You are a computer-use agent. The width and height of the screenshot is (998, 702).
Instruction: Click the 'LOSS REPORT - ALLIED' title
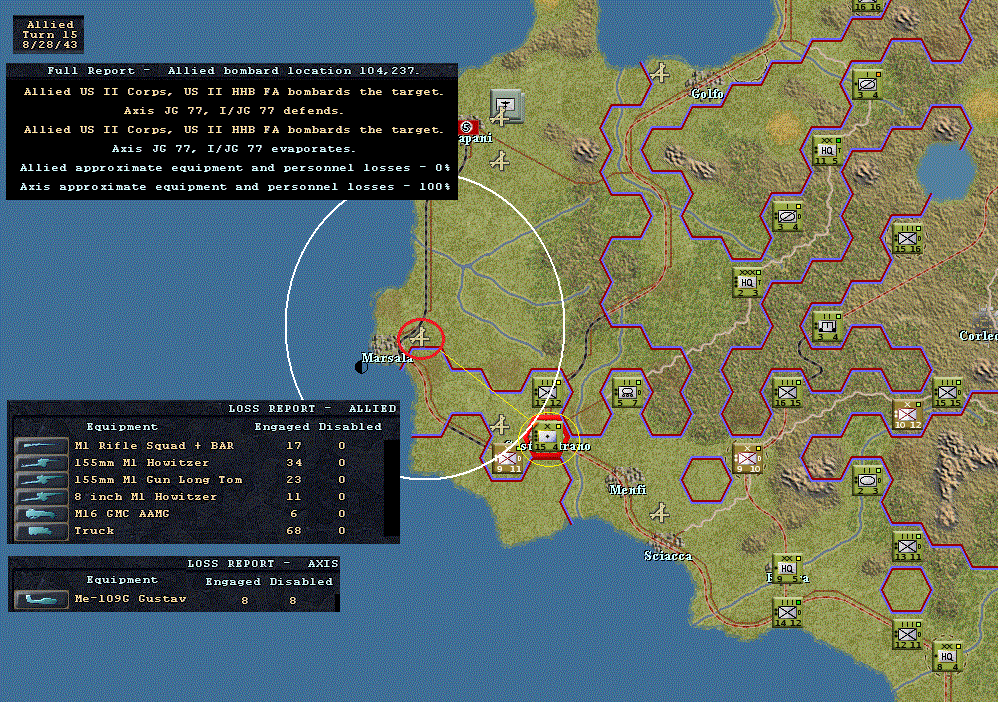pos(312,409)
